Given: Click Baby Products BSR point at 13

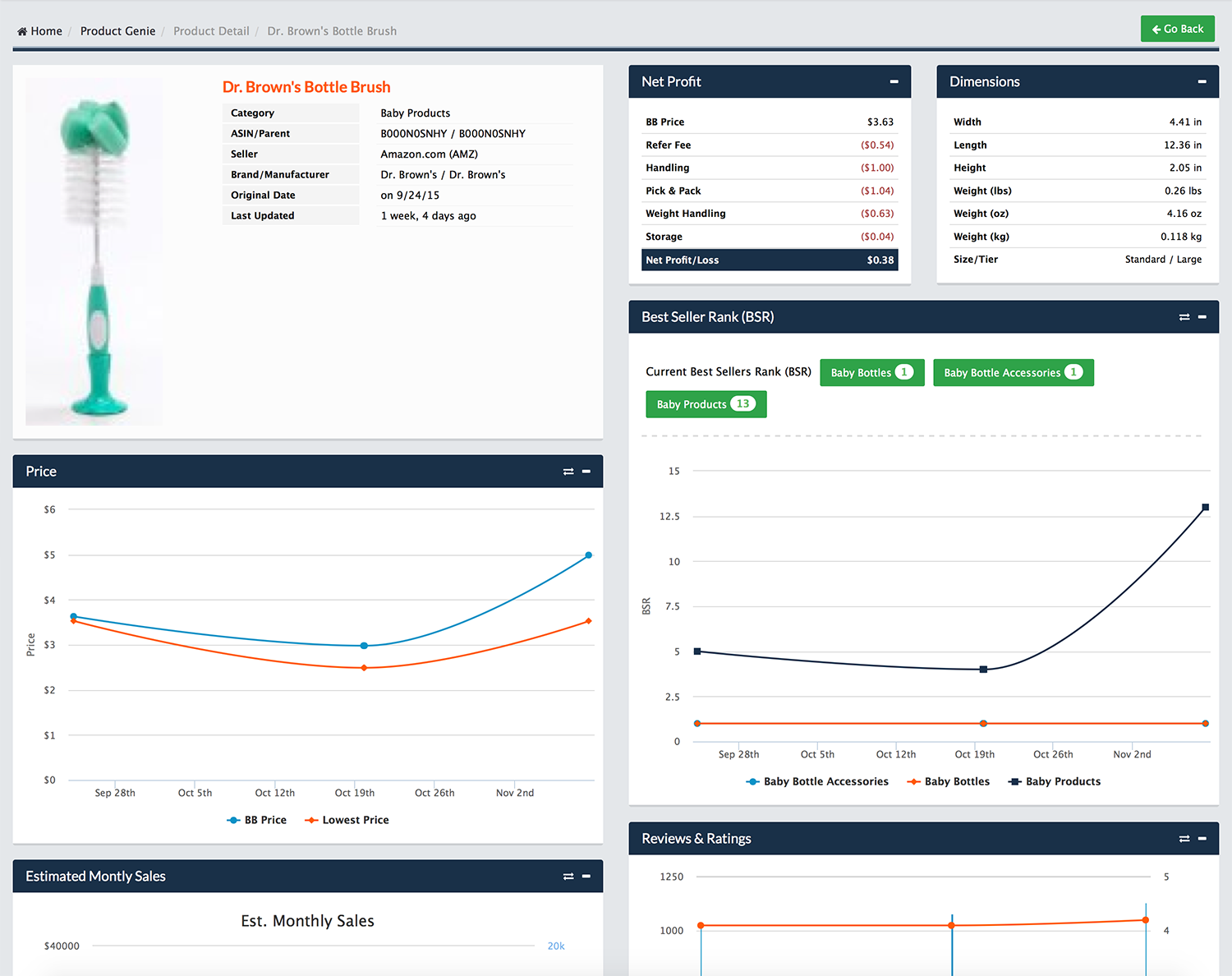Looking at the screenshot, I should coord(1205,508).
